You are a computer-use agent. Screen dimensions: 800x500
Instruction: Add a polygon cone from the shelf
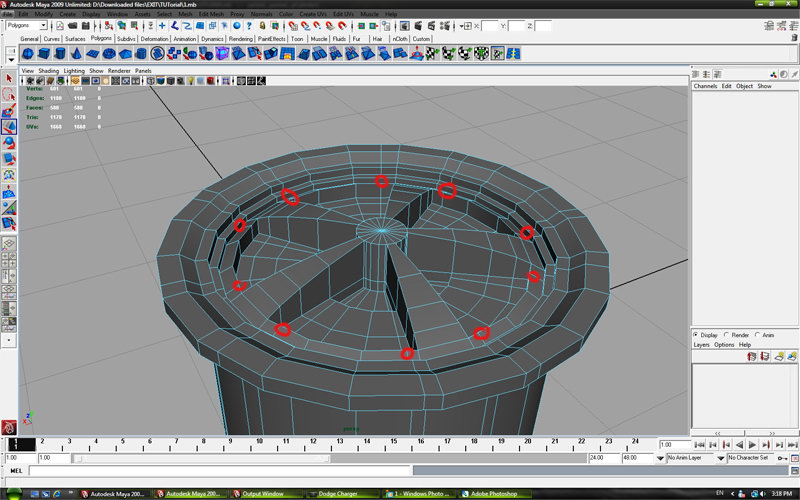(79, 53)
